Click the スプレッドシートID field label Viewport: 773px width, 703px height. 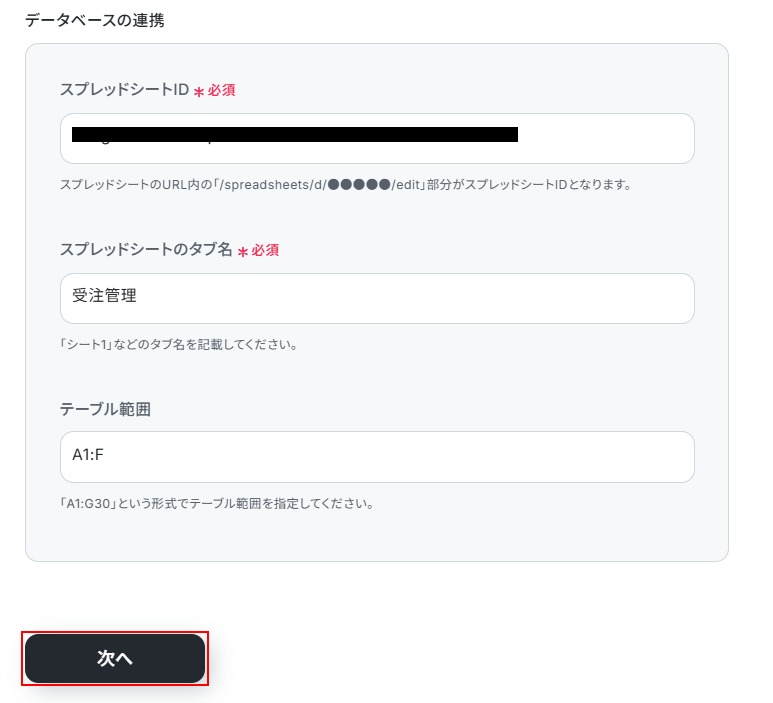point(124,90)
